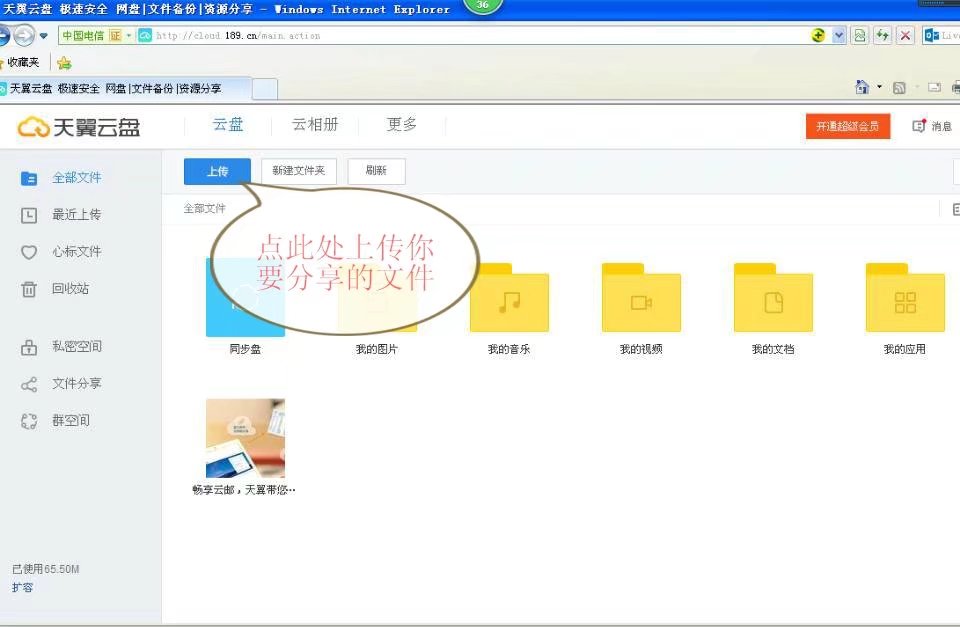Click the lock icon for 私密空间
Viewport: 960px width, 627px height.
pyautogui.click(x=29, y=347)
